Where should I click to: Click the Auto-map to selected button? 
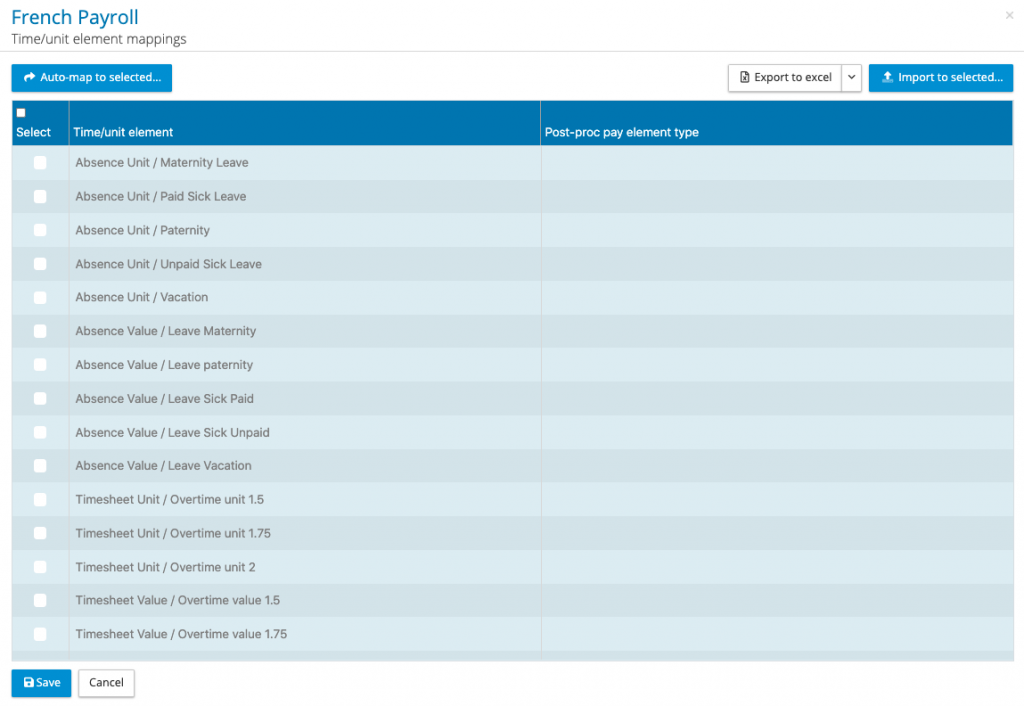[92, 78]
